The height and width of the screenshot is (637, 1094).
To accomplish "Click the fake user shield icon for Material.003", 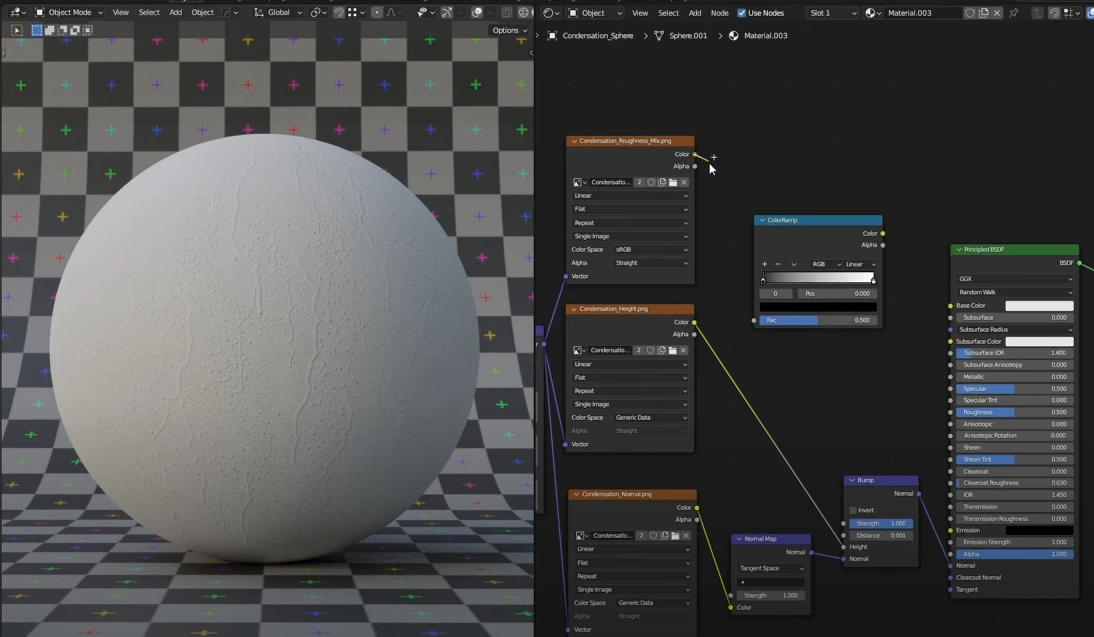I will (x=970, y=13).
